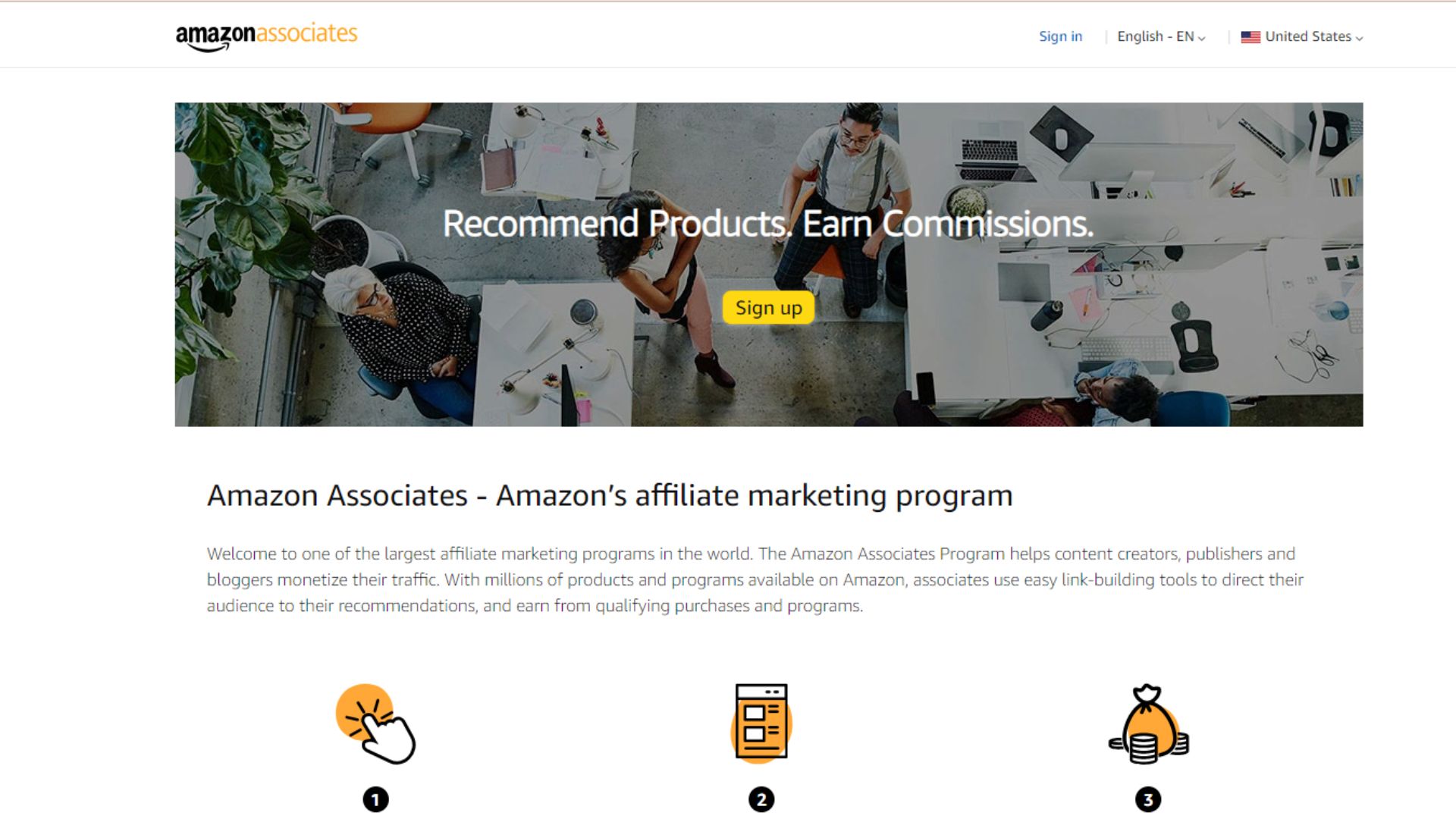The height and width of the screenshot is (819, 1456).
Task: Click the welcome paragraph text
Action: (x=755, y=579)
